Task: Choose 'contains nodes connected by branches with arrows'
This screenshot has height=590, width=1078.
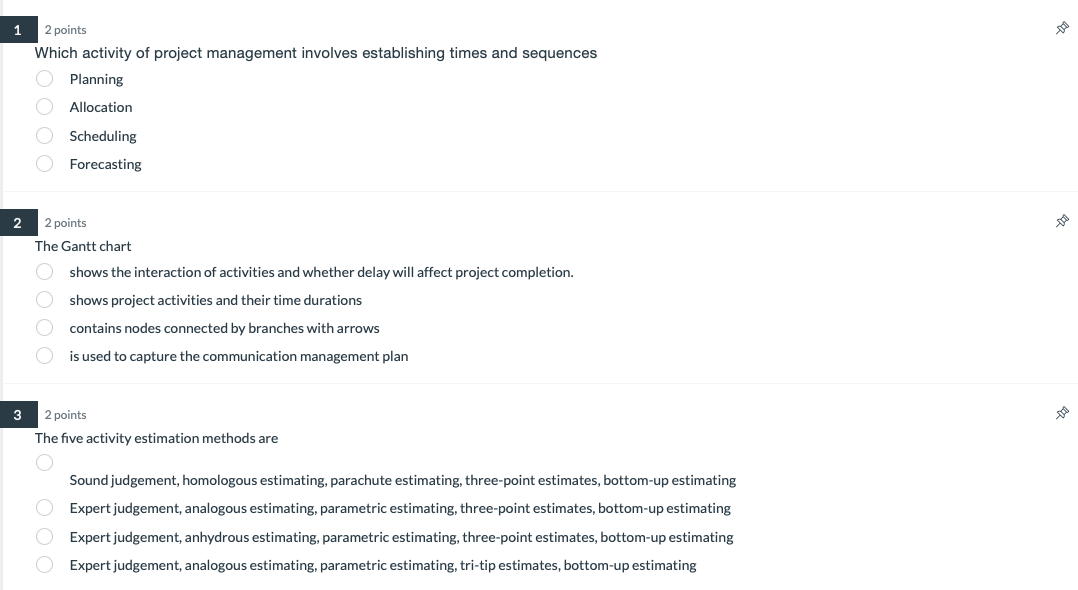Action: click(44, 327)
